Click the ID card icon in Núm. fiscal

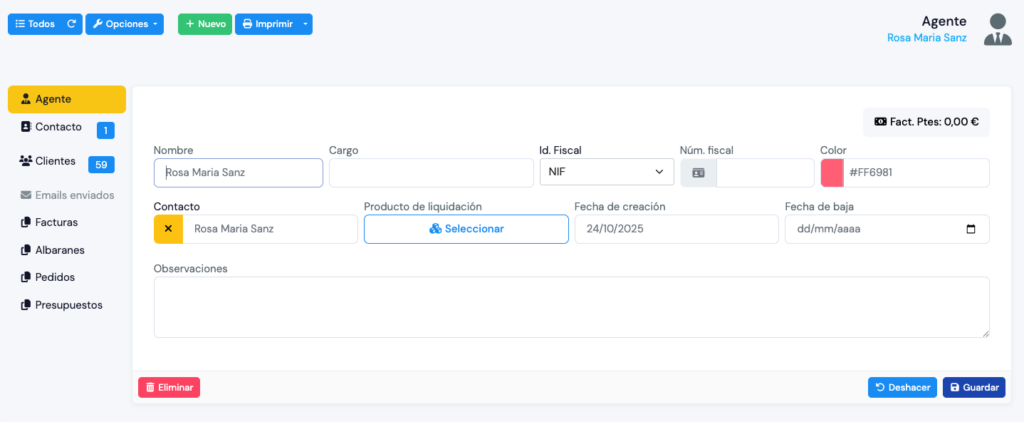point(698,173)
